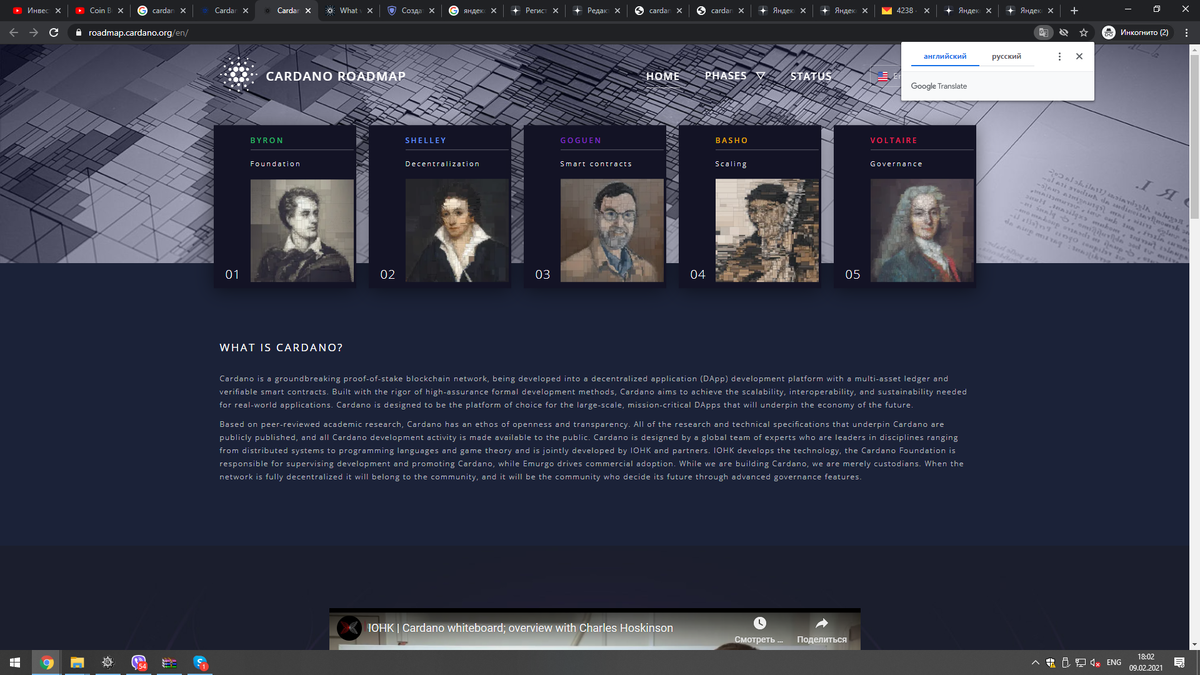The image size is (1200, 675).
Task: Open a new tab with the plus button
Action: (x=1074, y=10)
